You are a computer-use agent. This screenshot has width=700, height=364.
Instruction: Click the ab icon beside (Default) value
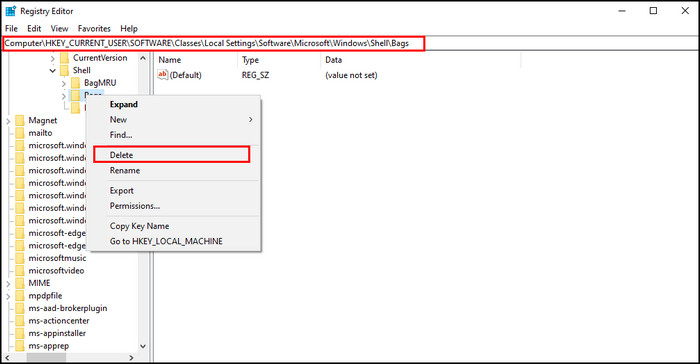[x=162, y=75]
